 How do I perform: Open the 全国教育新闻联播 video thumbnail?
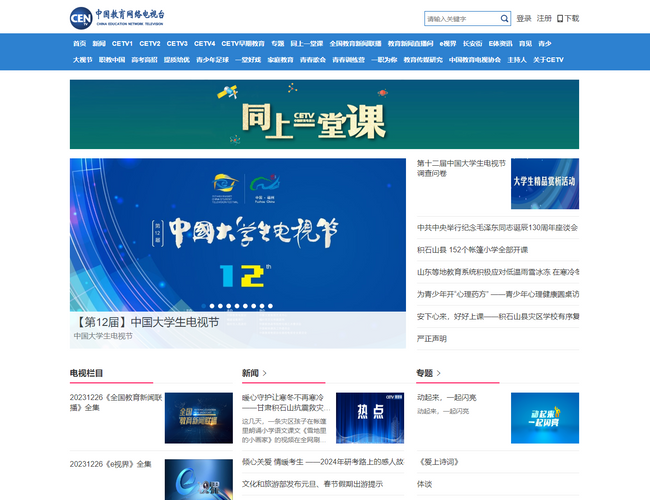pyautogui.click(x=198, y=417)
